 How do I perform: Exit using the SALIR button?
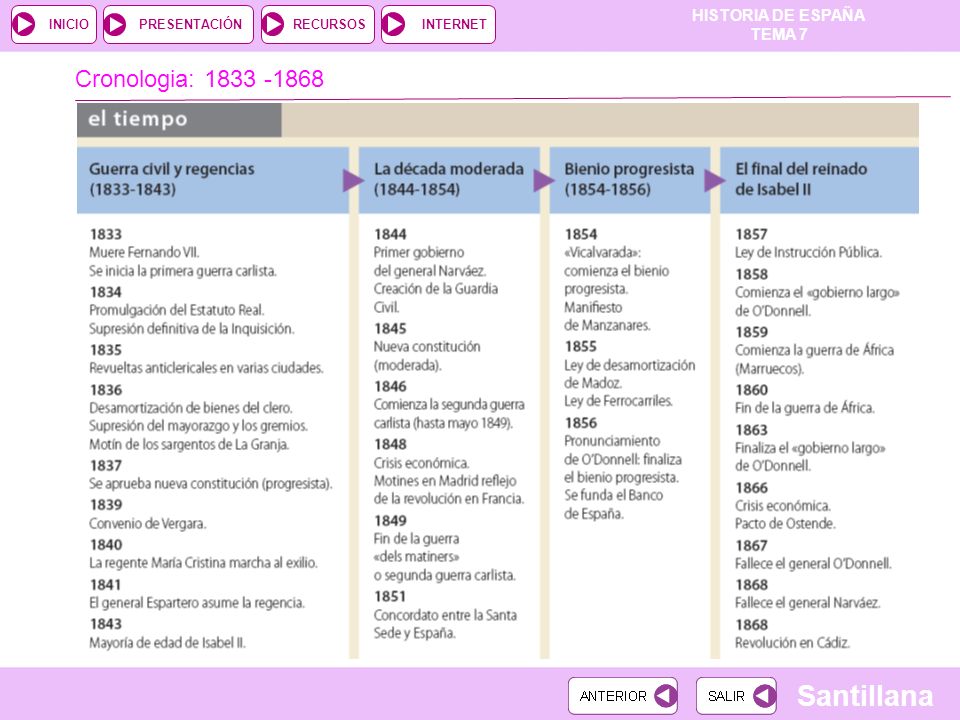coord(737,696)
